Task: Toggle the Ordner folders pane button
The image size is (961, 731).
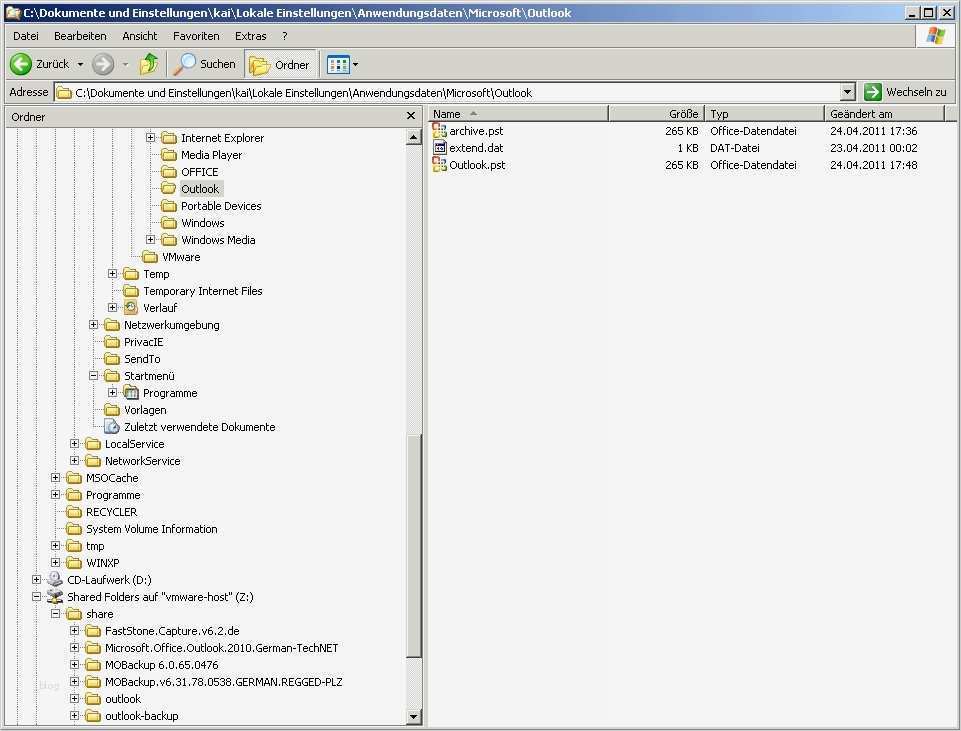Action: [x=280, y=64]
